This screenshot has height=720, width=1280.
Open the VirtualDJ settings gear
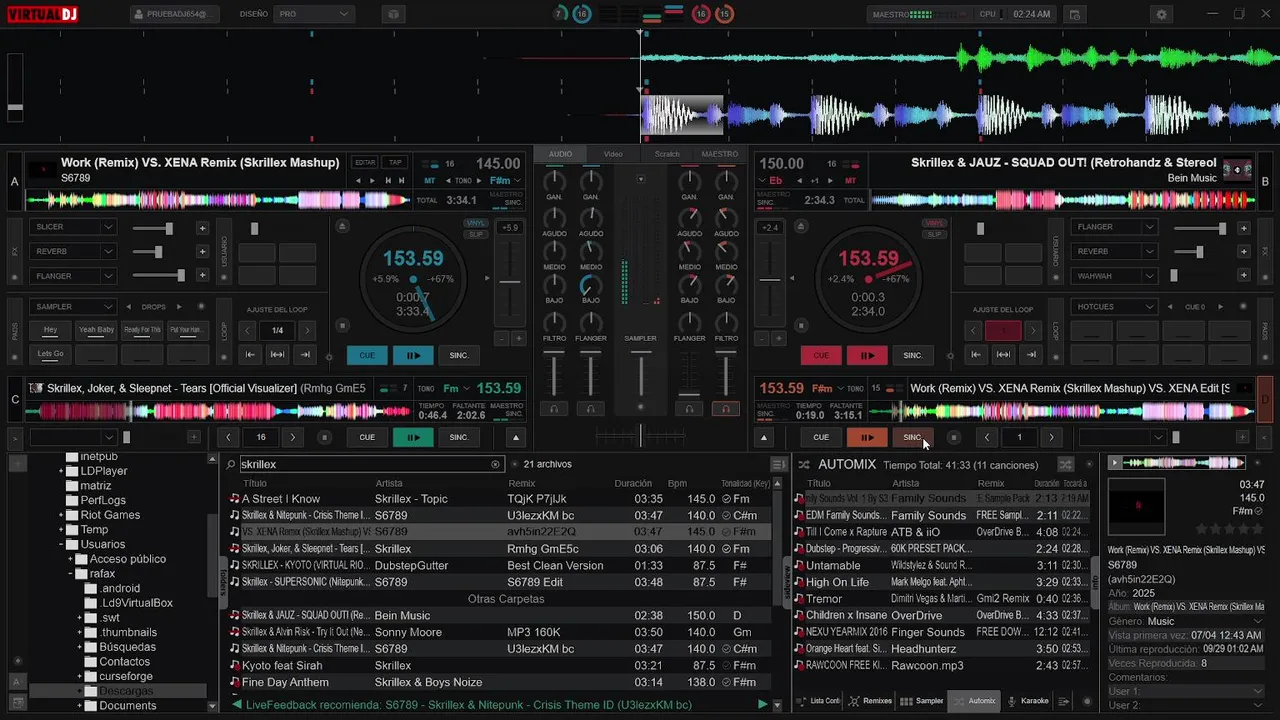point(1161,15)
